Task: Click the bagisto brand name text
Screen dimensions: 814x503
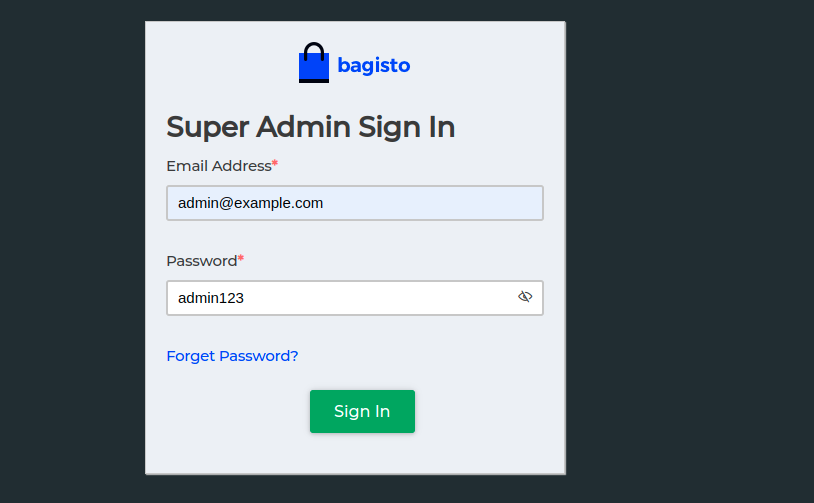Action: [x=374, y=65]
